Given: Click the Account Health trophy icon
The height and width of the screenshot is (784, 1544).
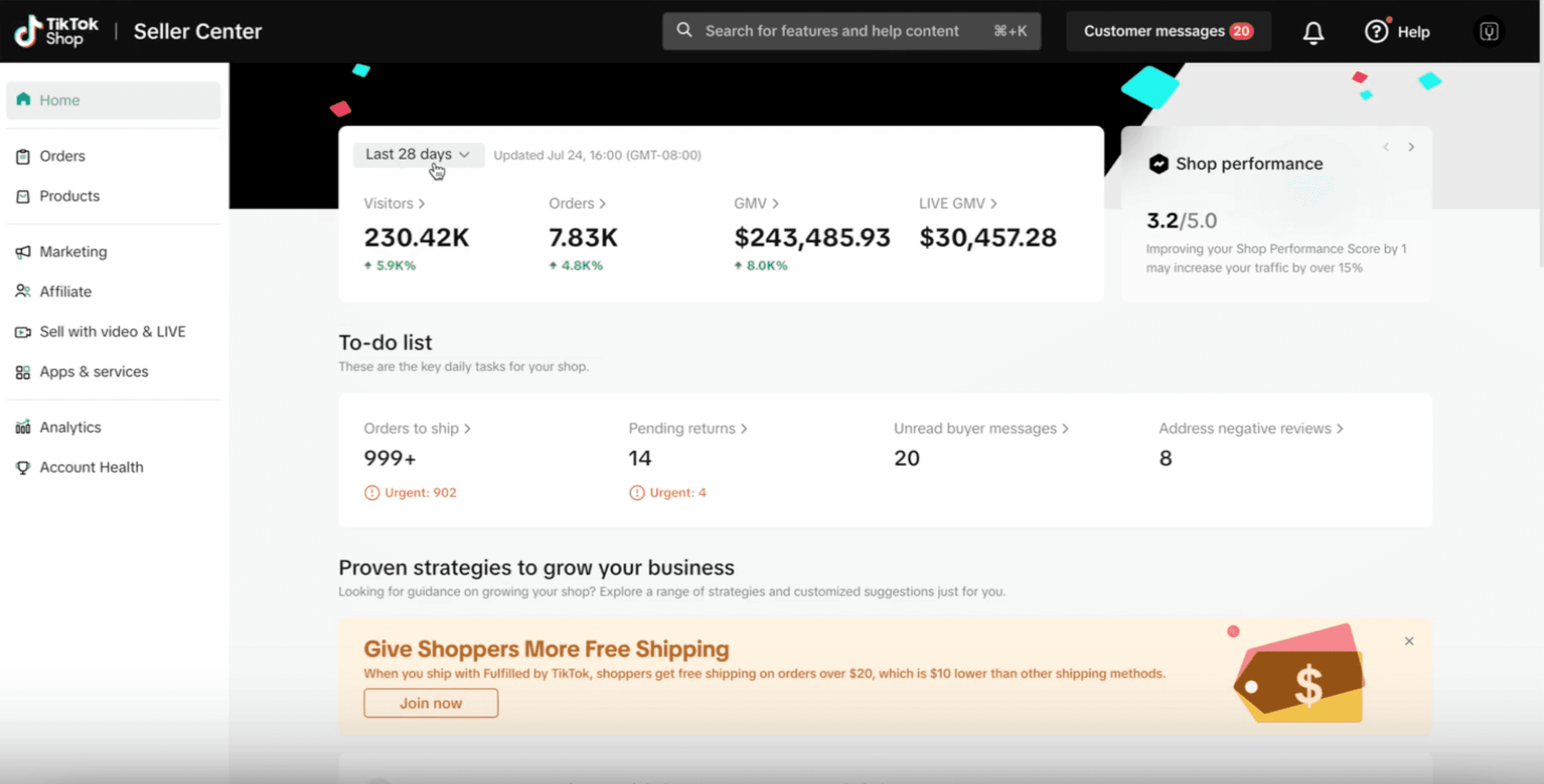Looking at the screenshot, I should 23,467.
